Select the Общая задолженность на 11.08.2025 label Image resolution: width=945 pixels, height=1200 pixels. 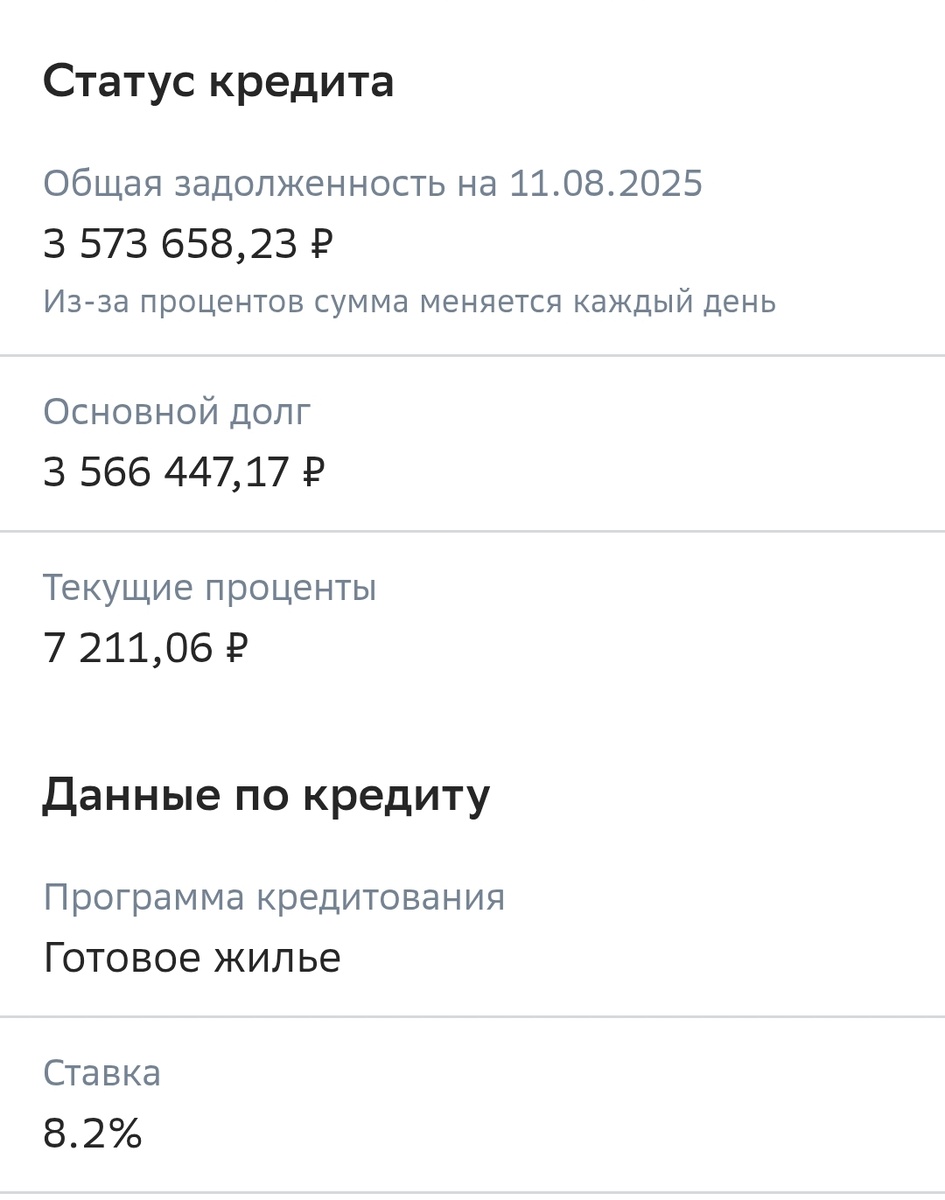click(x=372, y=184)
